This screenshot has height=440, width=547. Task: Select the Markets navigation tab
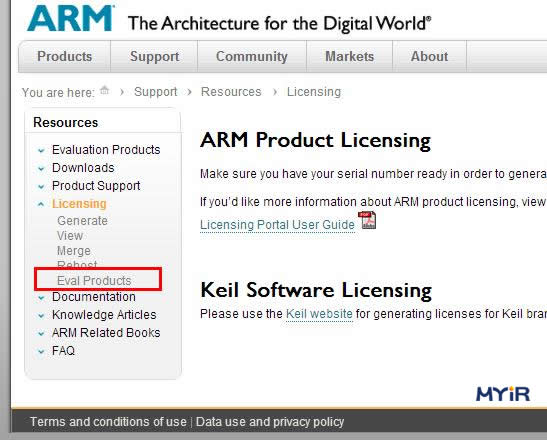(x=350, y=57)
